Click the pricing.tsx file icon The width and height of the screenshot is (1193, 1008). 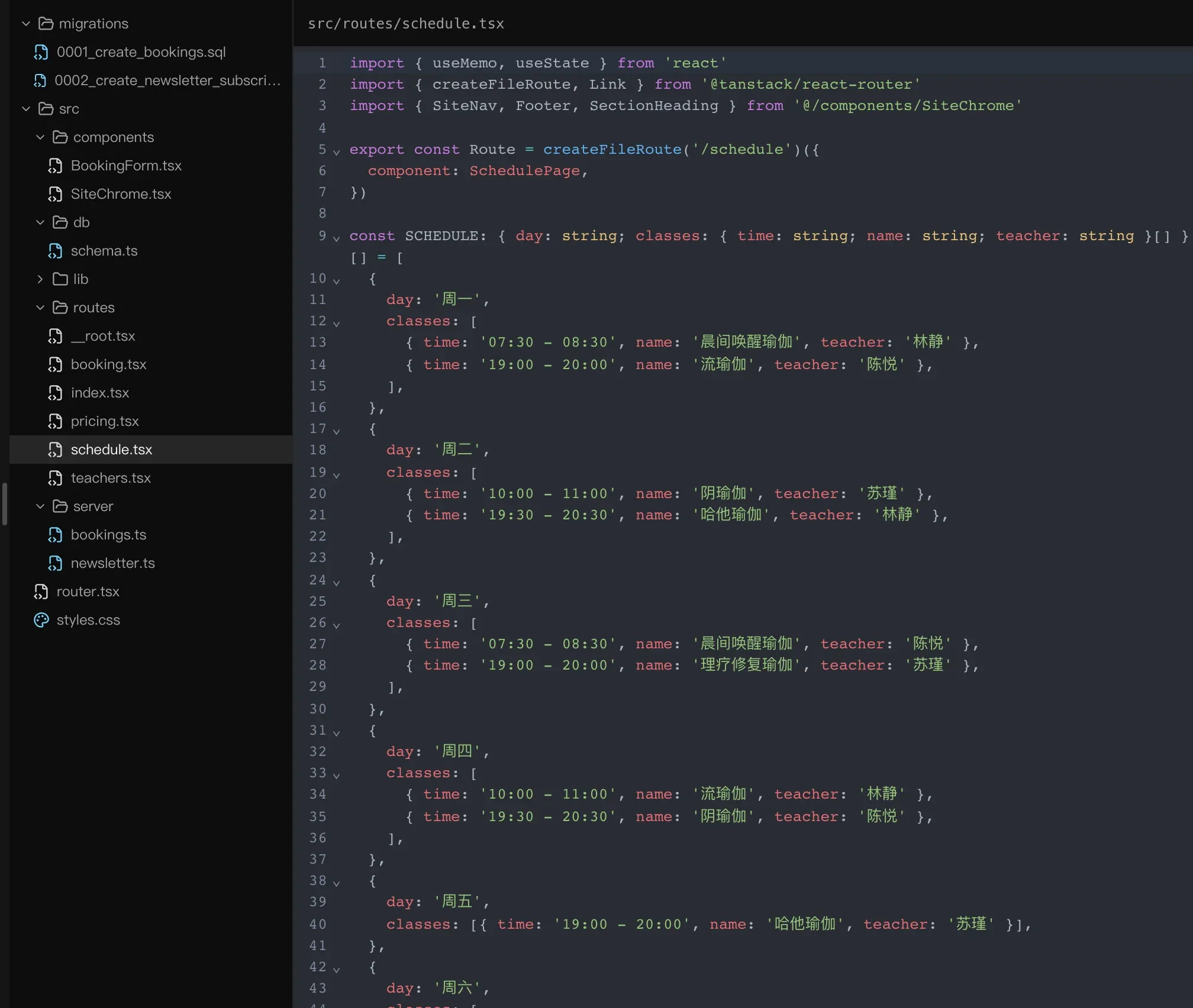click(55, 421)
